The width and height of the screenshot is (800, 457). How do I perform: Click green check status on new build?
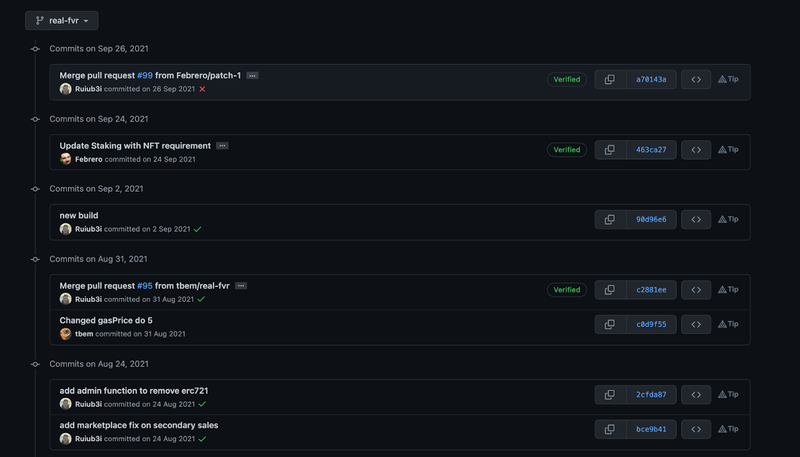[x=198, y=229]
